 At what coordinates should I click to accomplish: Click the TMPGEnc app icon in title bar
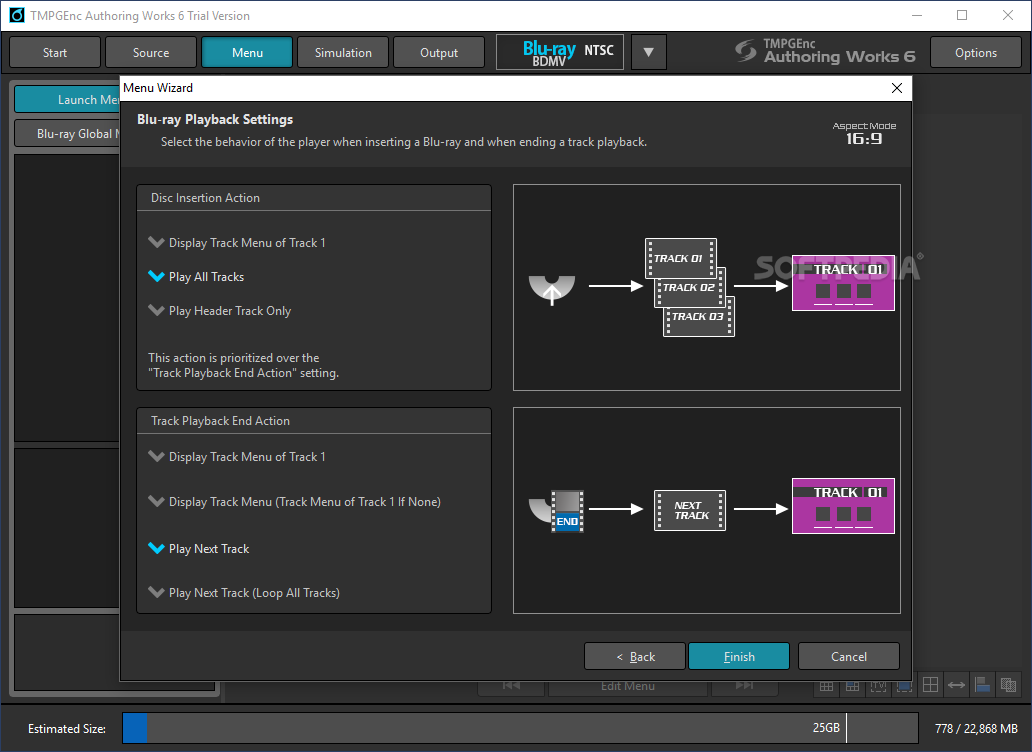[x=16, y=15]
